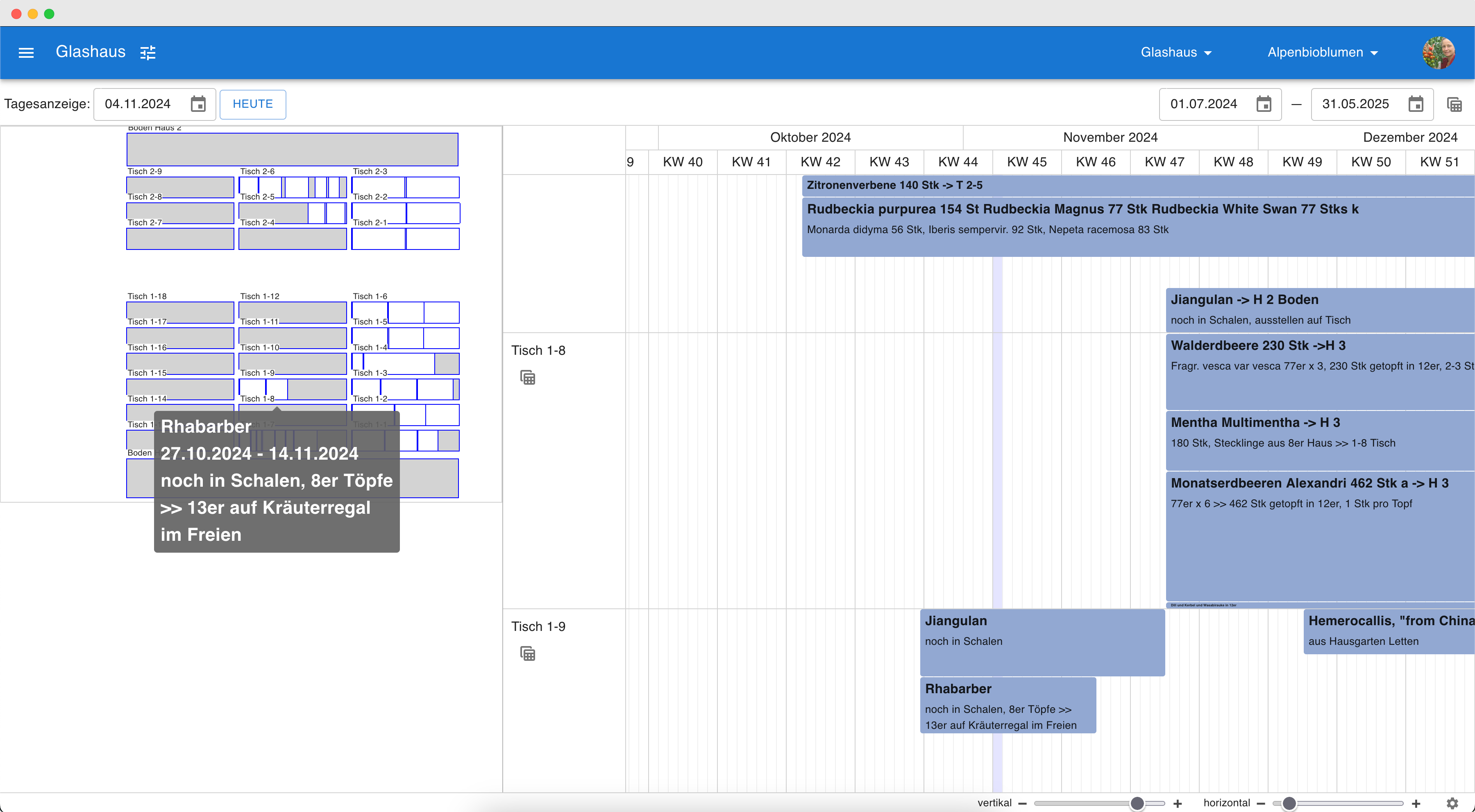Image resolution: width=1475 pixels, height=812 pixels.
Task: Click the table icon under Tisch 1-8
Action: [527, 377]
